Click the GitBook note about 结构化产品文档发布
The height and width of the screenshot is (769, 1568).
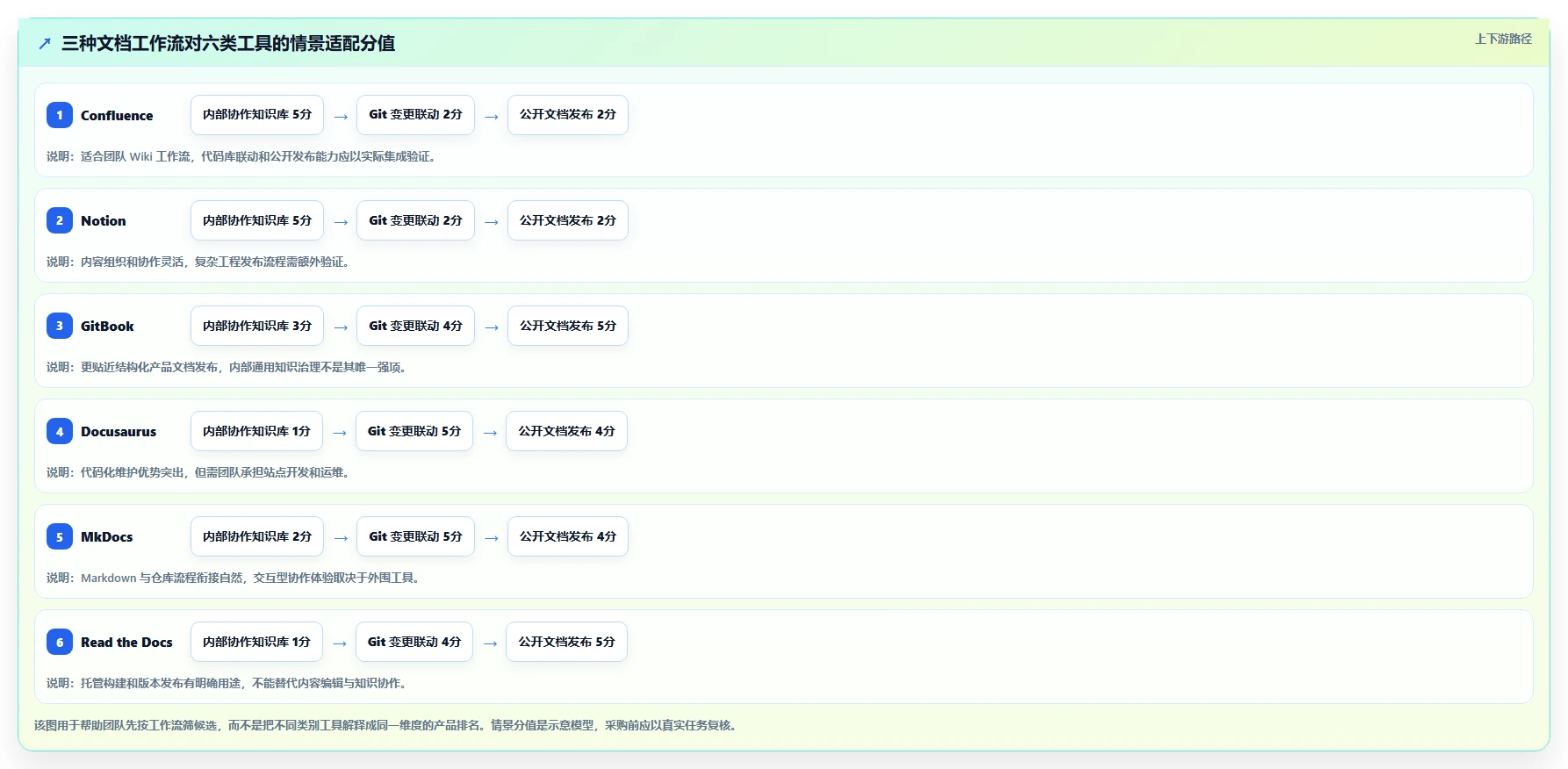(227, 367)
